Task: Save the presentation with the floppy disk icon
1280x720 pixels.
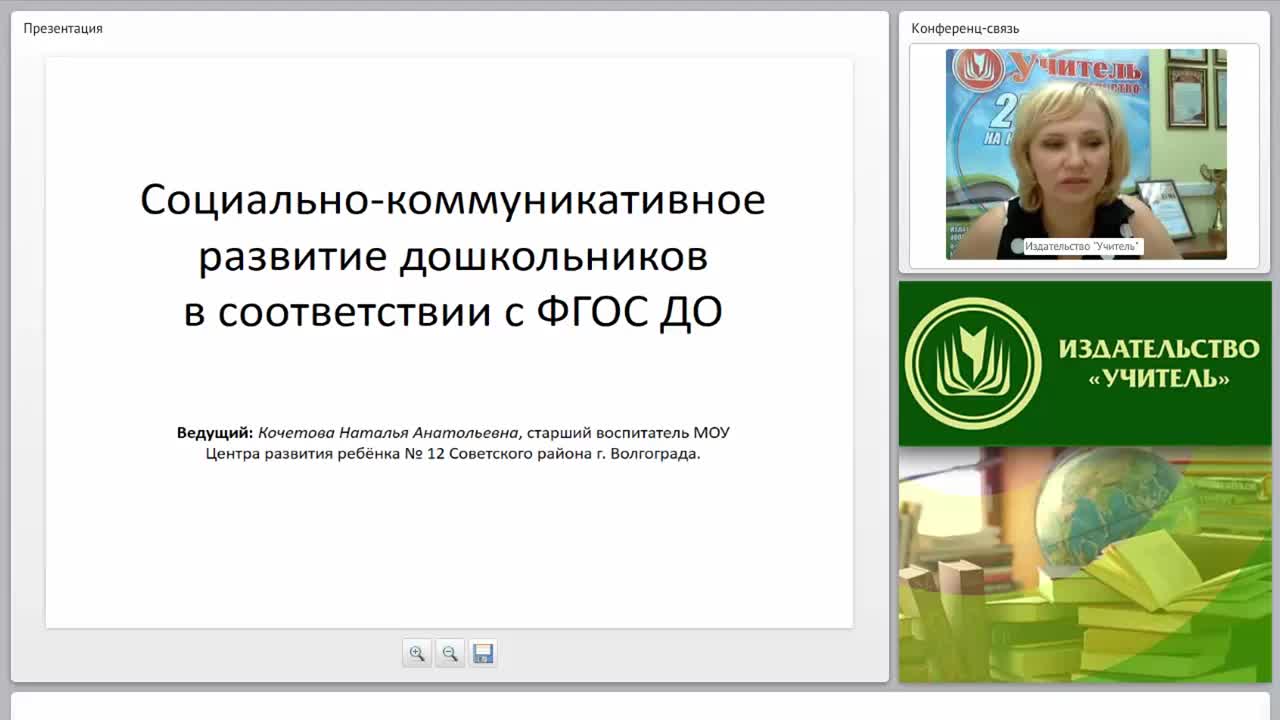Action: (483, 653)
